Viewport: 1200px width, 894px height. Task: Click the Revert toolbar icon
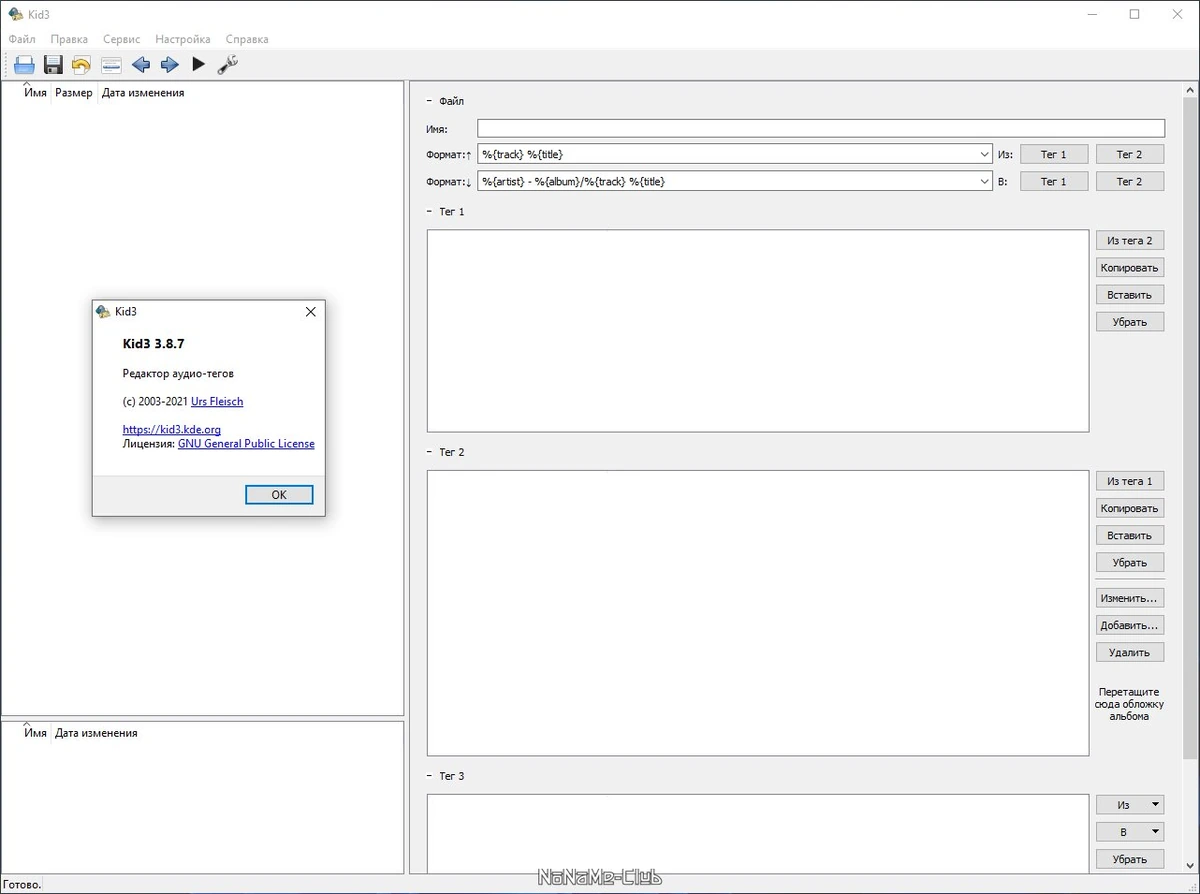point(82,65)
